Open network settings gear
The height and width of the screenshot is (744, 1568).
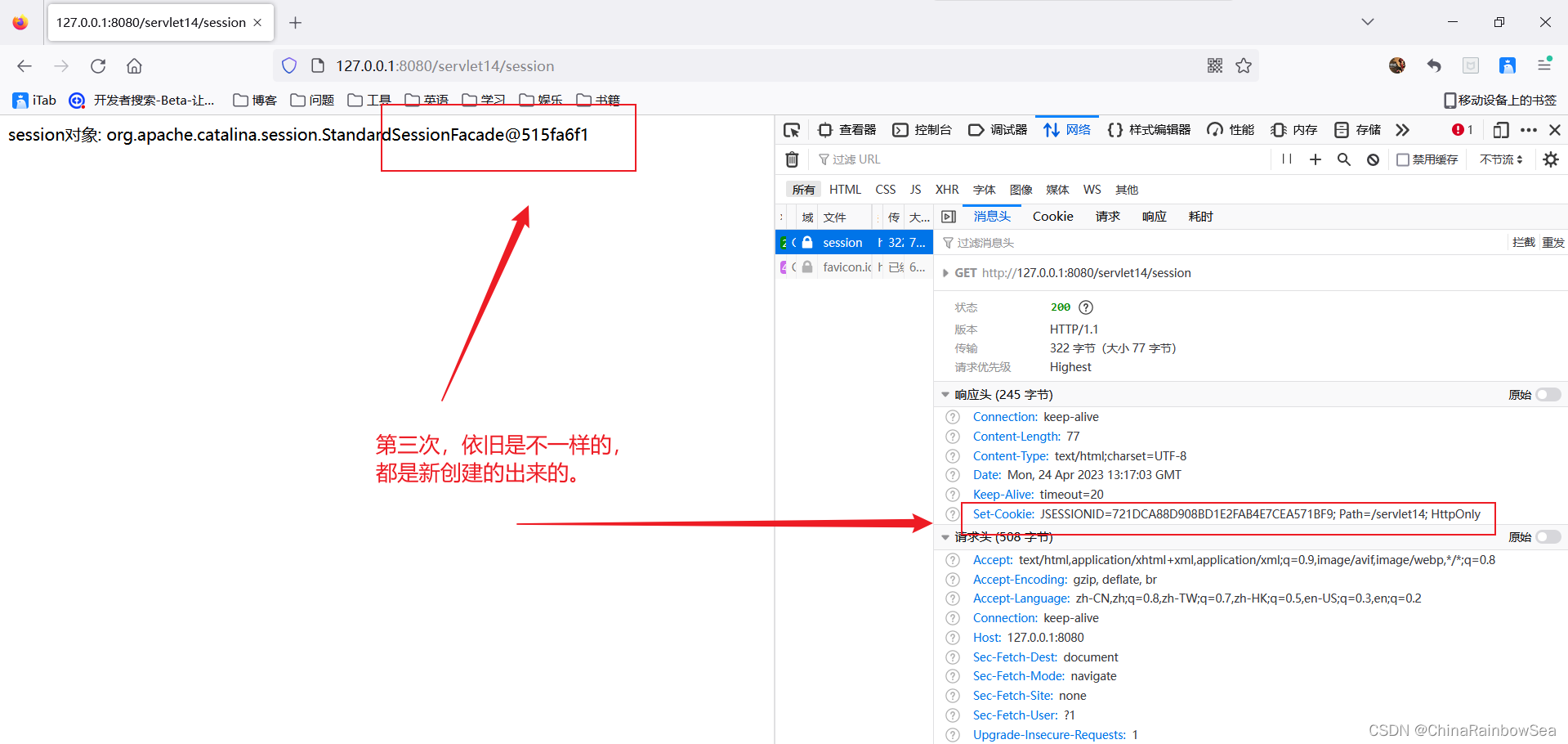click(1551, 159)
